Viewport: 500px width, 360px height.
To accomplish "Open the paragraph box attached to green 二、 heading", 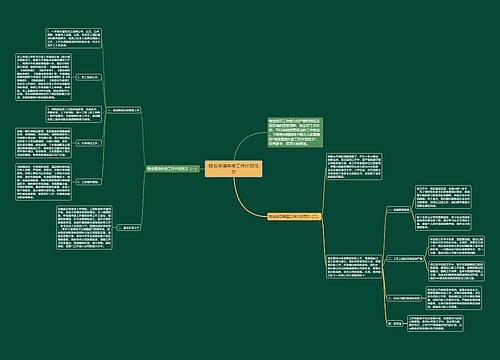I will pyautogui.click(x=84, y=228).
